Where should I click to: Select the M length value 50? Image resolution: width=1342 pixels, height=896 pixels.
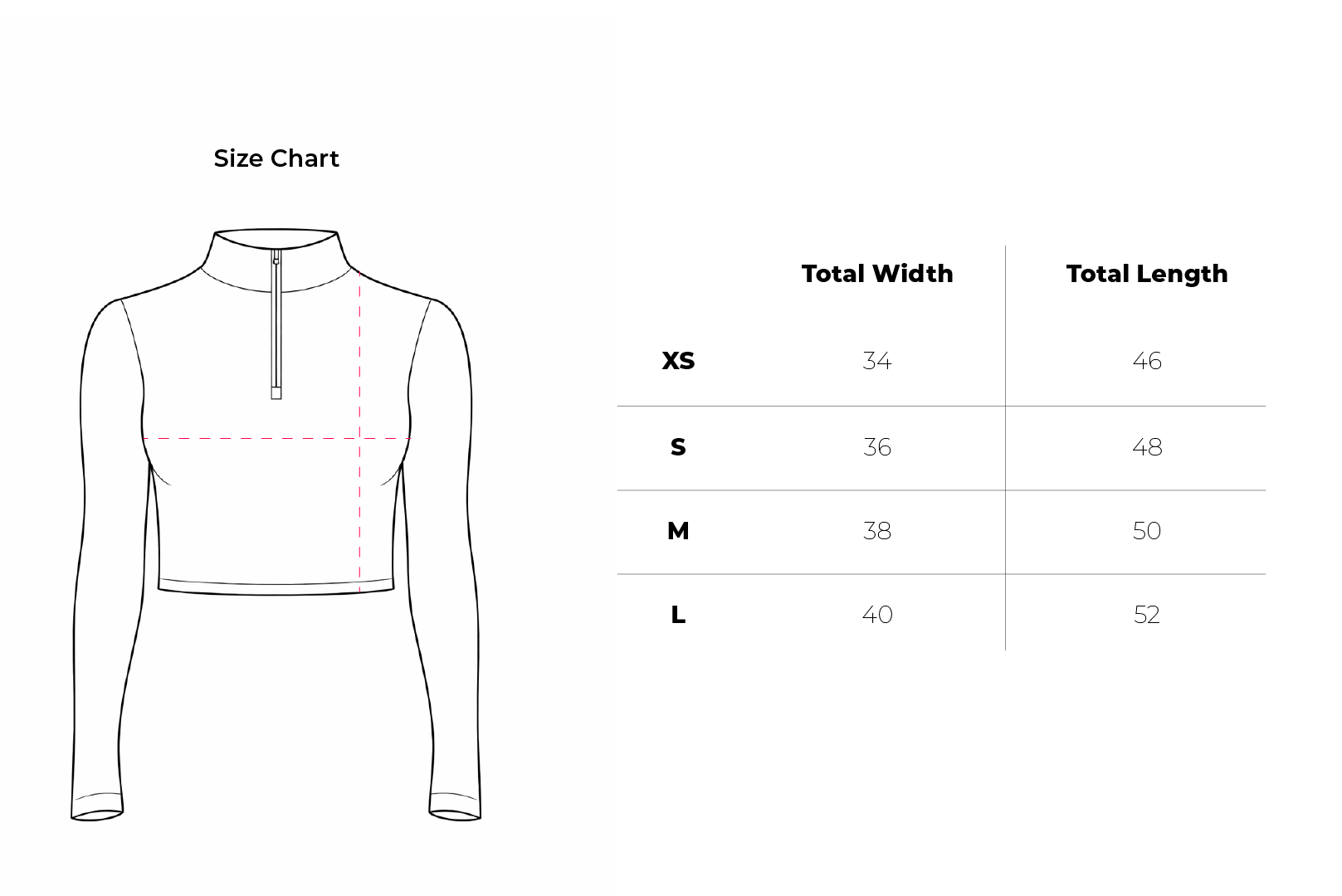1146,531
